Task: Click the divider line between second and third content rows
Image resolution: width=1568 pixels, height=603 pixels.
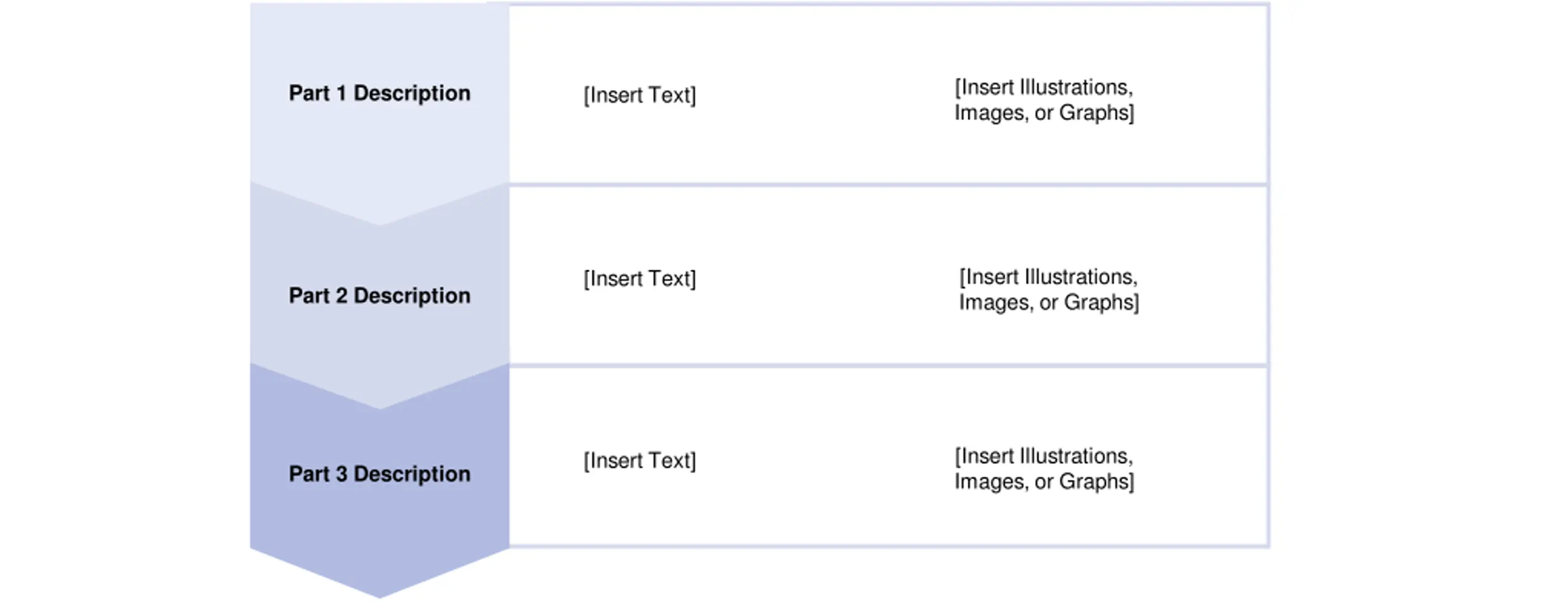Action: click(x=888, y=366)
